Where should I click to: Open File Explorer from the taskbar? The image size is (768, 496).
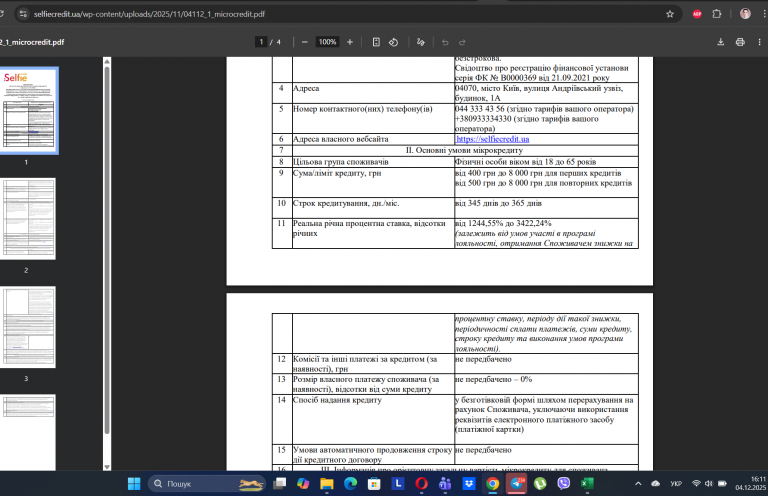click(327, 484)
